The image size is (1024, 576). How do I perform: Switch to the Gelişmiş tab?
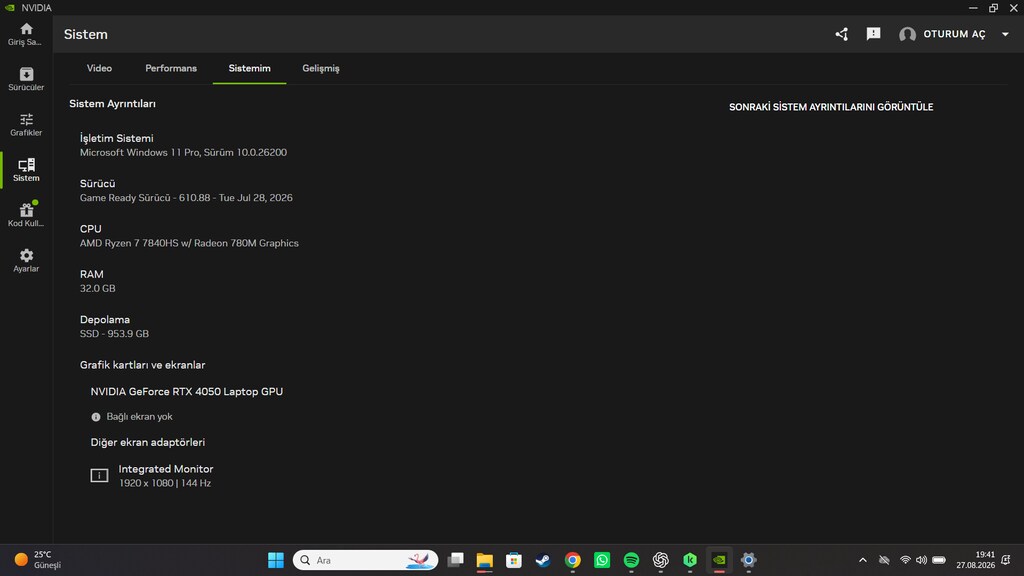(x=321, y=68)
